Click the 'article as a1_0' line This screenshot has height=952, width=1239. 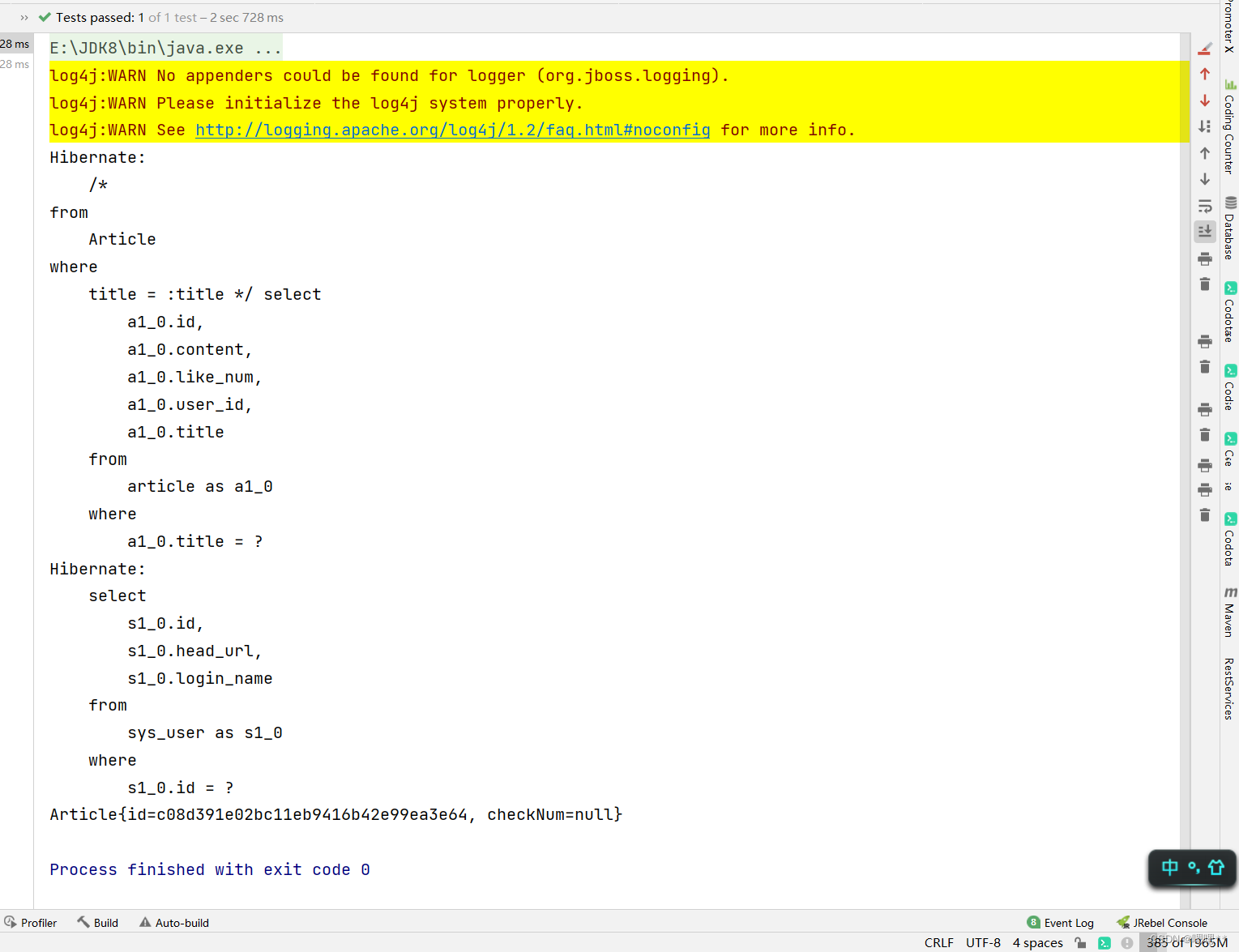pos(200,487)
